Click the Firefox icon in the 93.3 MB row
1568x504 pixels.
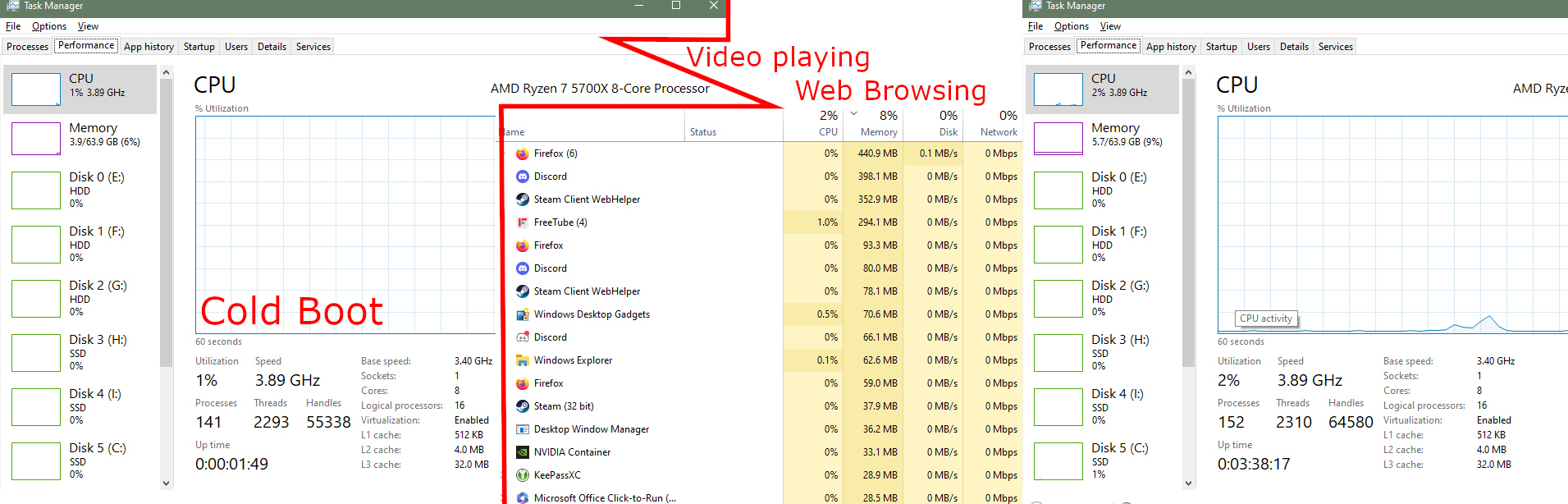pyautogui.click(x=522, y=245)
